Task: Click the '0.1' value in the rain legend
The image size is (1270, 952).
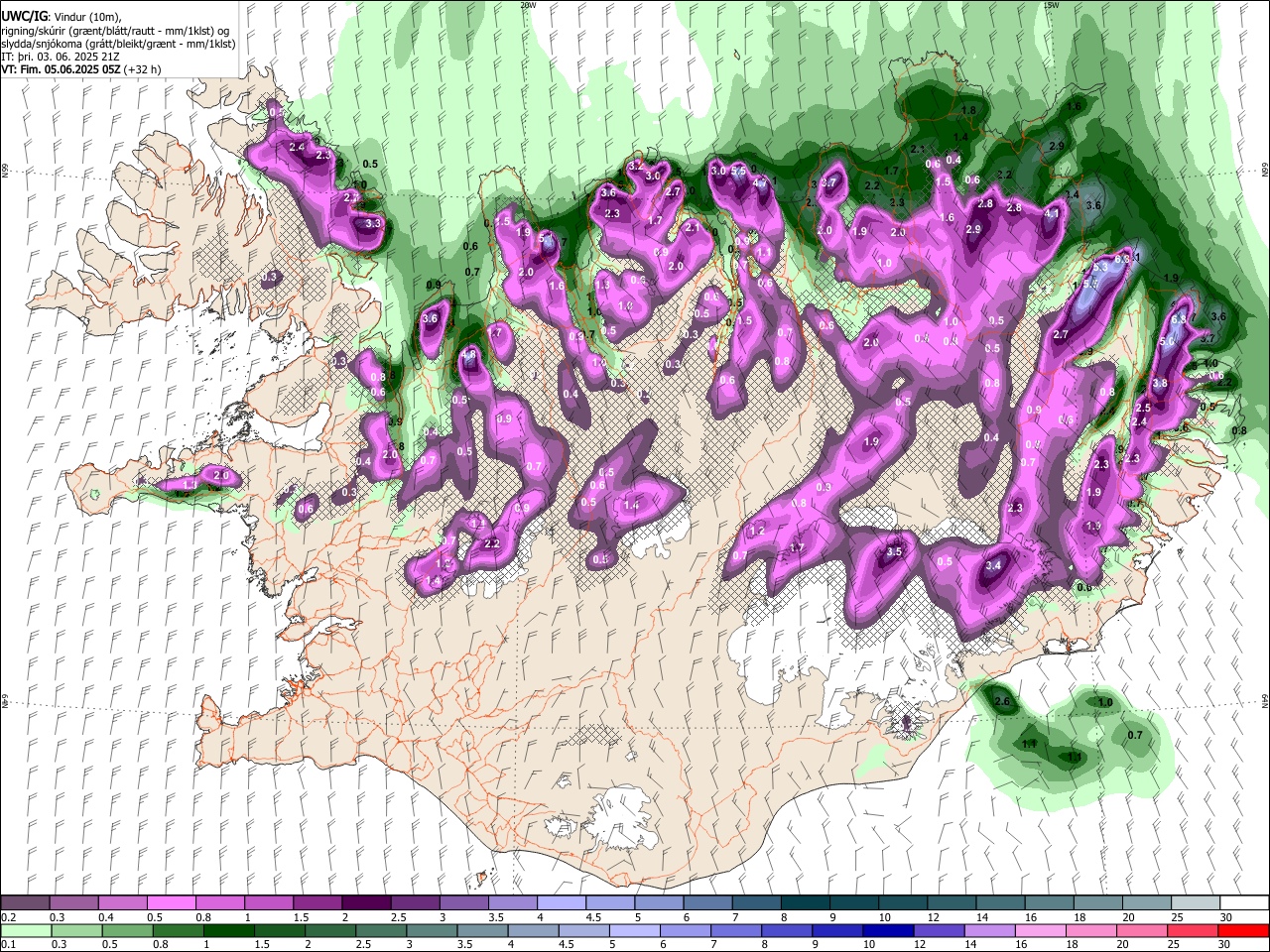Action: pos(9,945)
